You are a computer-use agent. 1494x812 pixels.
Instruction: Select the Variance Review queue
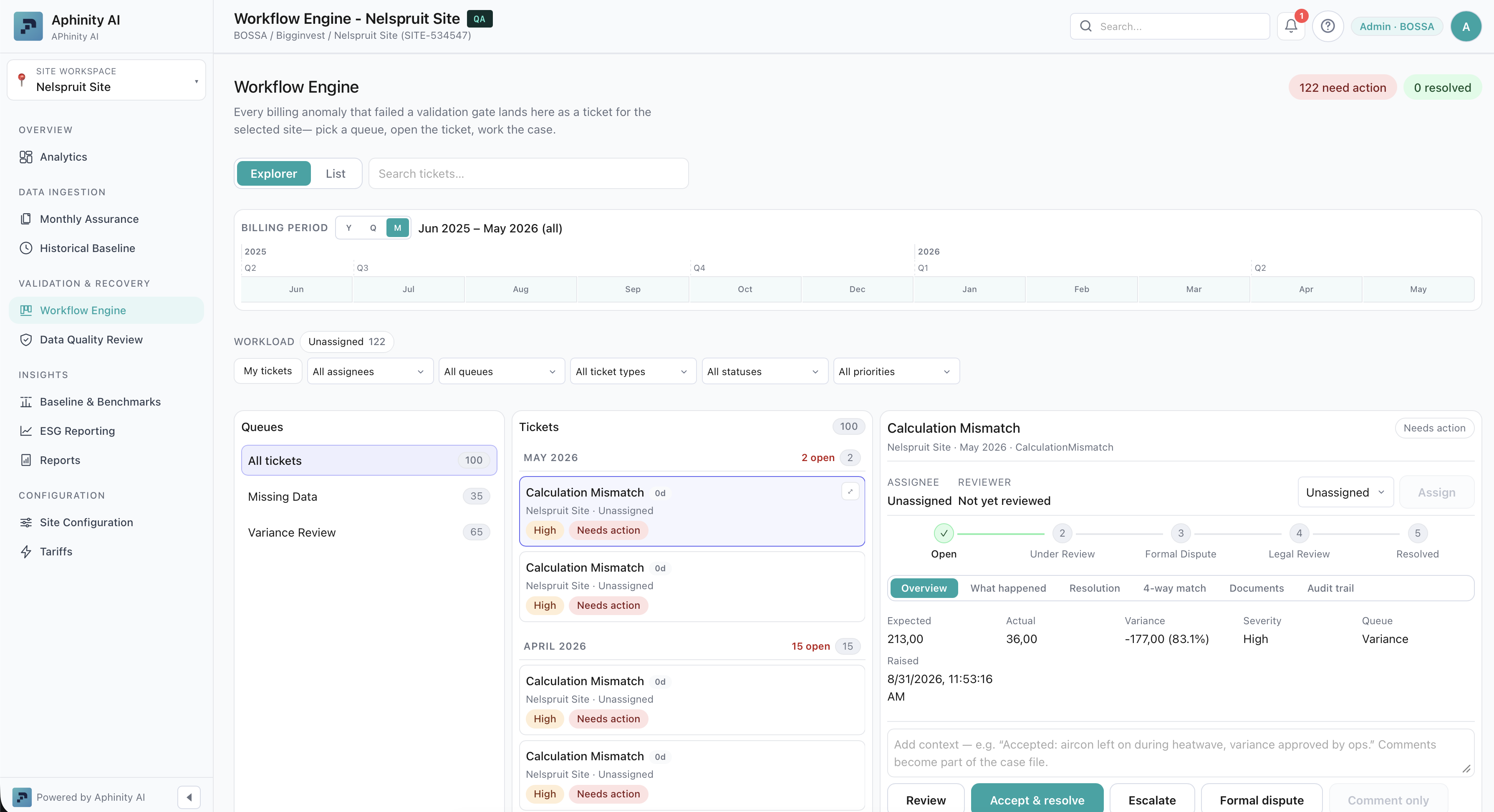tap(369, 532)
